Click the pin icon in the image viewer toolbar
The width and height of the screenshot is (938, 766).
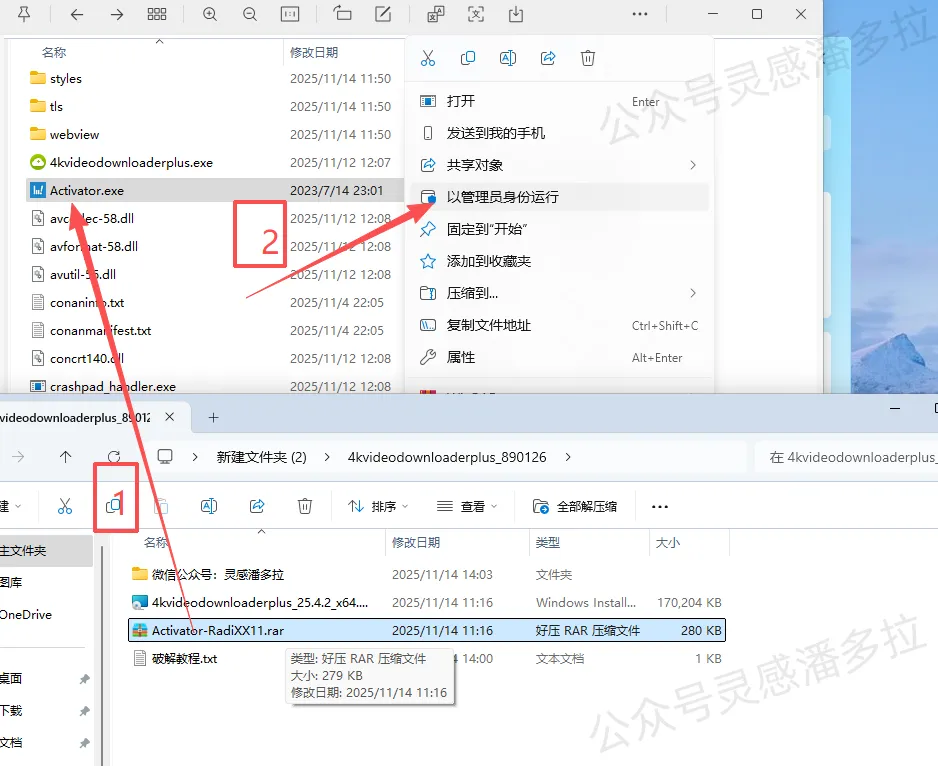point(24,14)
